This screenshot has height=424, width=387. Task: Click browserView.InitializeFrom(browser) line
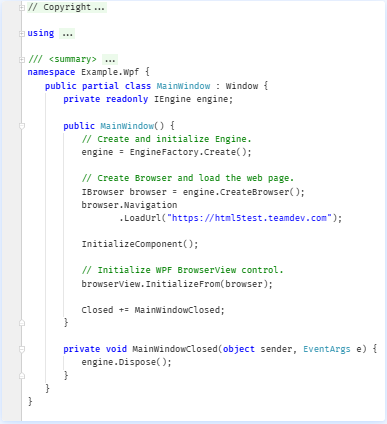(x=177, y=284)
